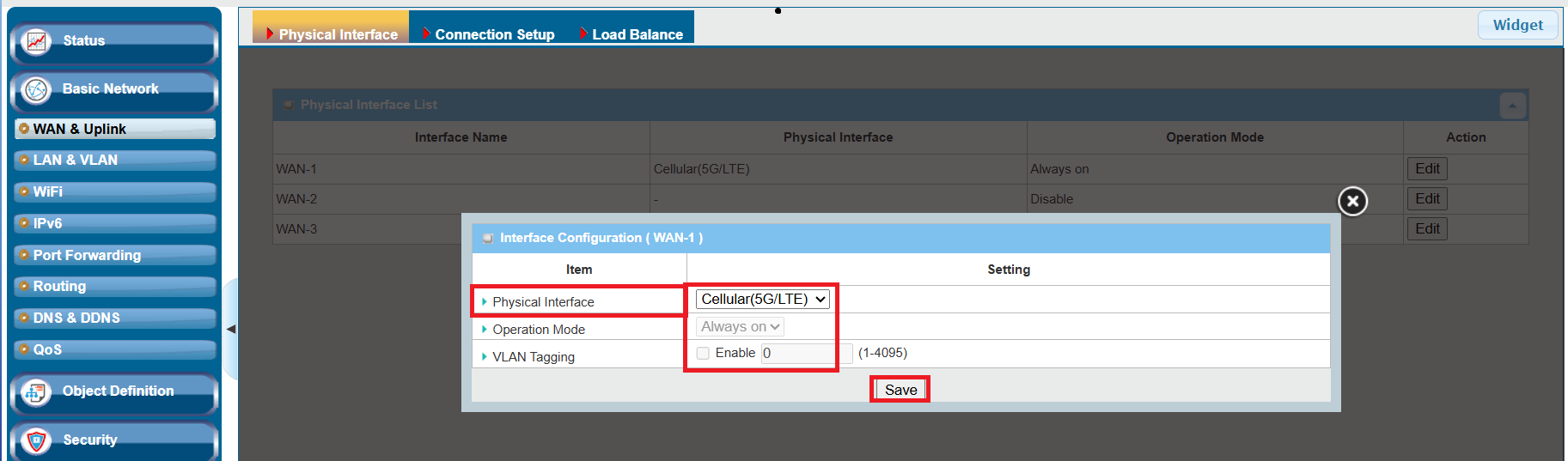Open the Physical Interface dropdown

click(762, 300)
